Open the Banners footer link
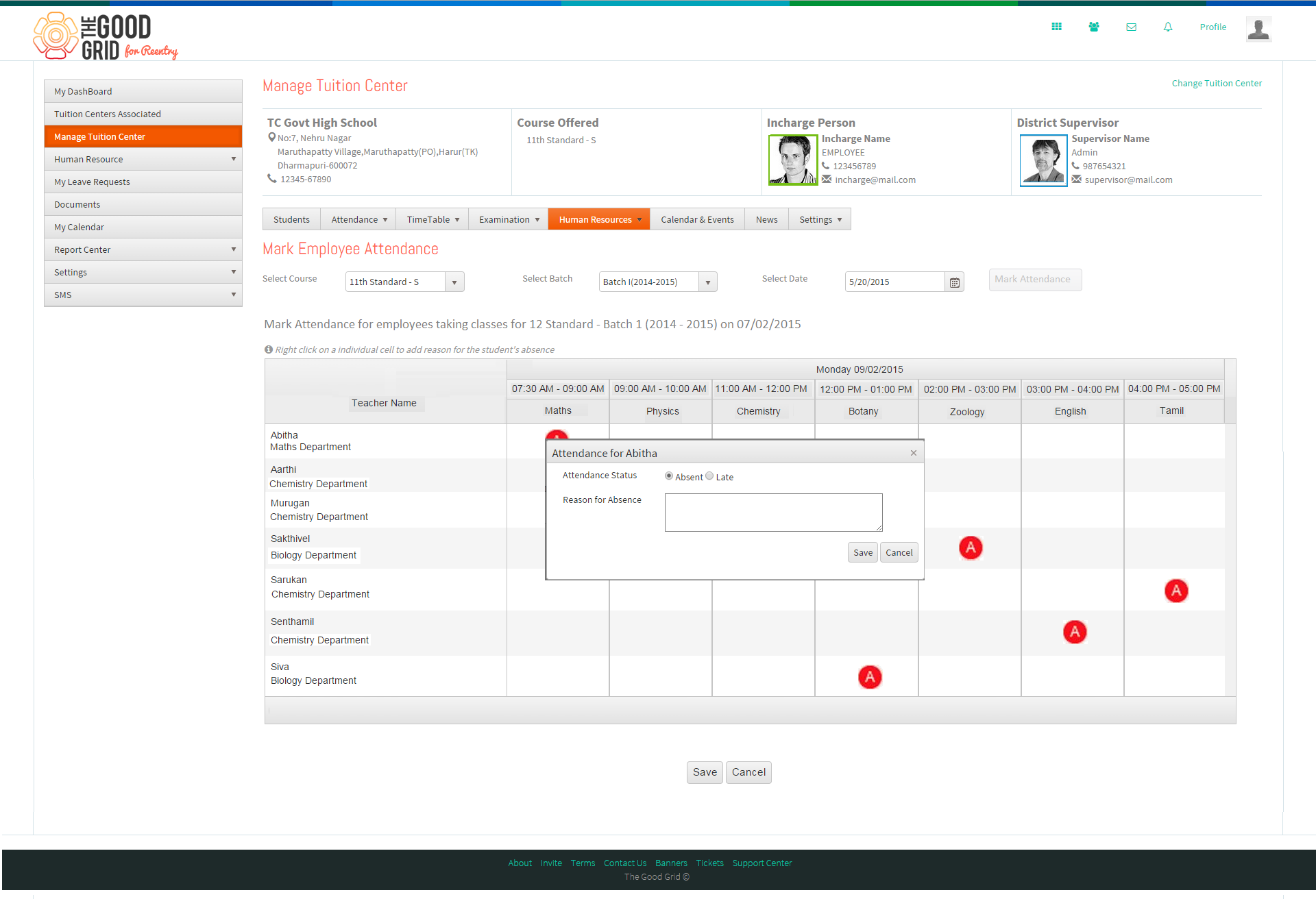 pos(671,863)
